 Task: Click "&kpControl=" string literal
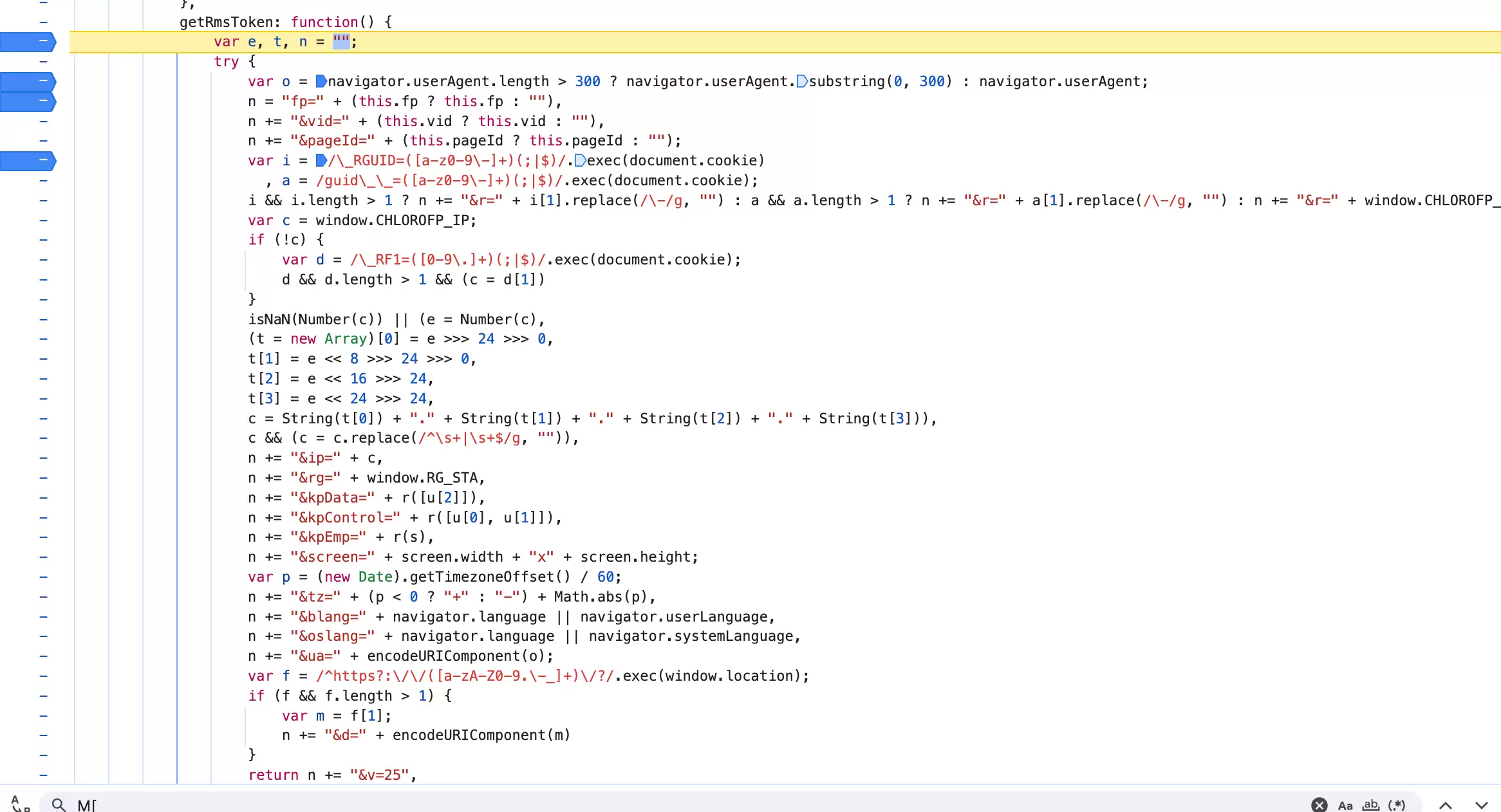pos(346,517)
